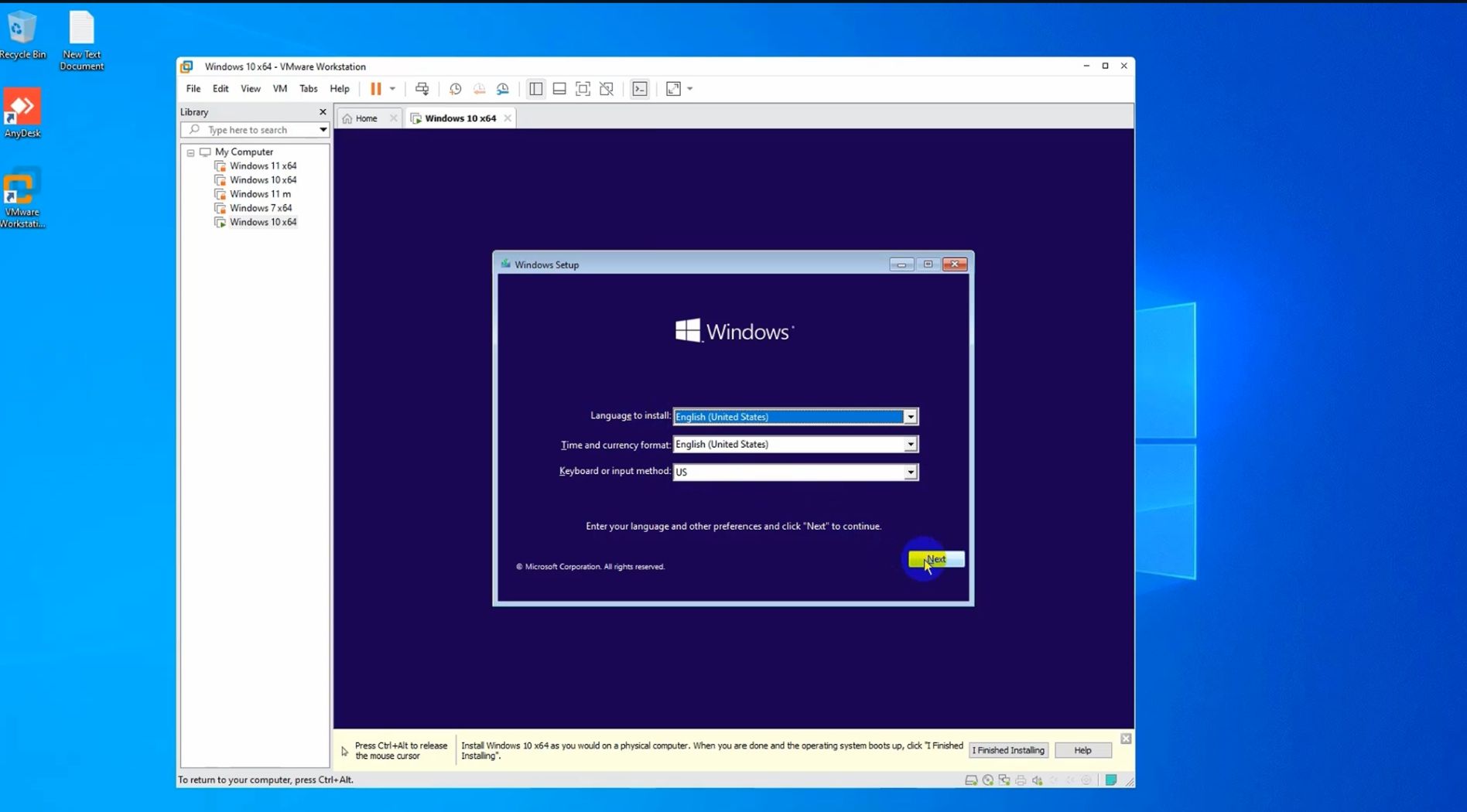The height and width of the screenshot is (812, 1467).
Task: Open the VM menu
Action: pos(279,88)
